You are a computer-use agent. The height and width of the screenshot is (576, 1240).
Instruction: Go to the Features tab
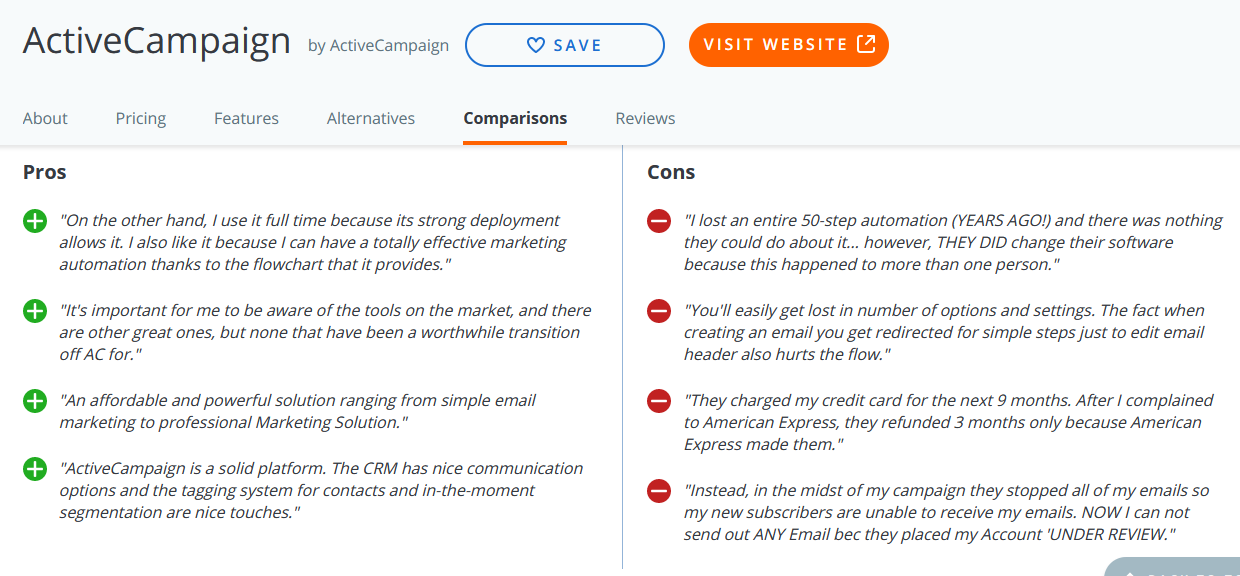[246, 118]
